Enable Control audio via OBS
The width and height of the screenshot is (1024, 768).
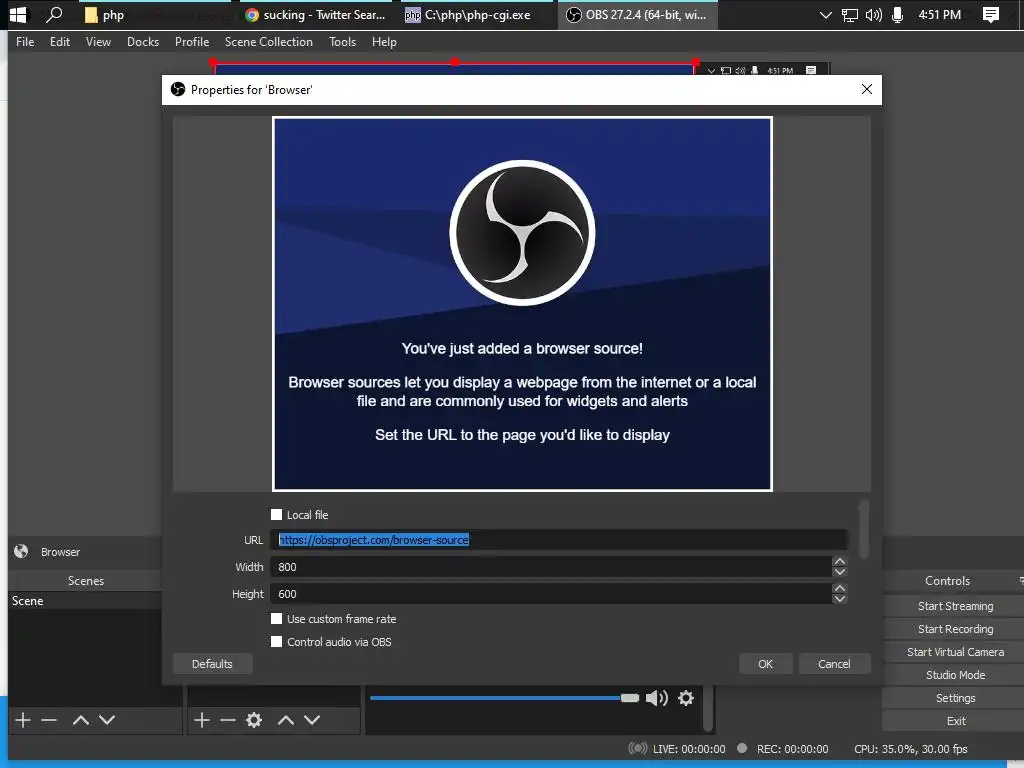pos(277,641)
